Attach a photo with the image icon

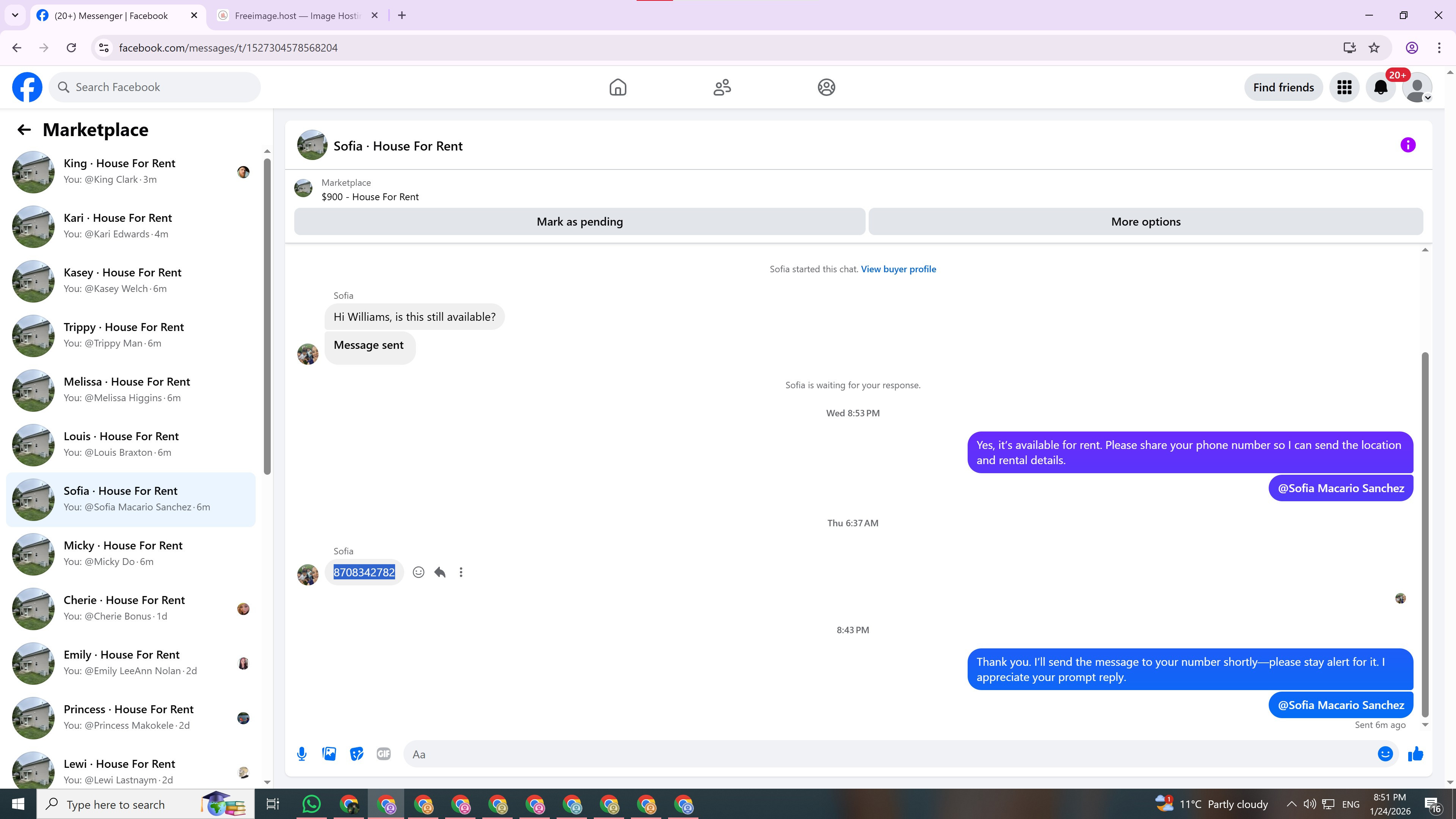(329, 754)
